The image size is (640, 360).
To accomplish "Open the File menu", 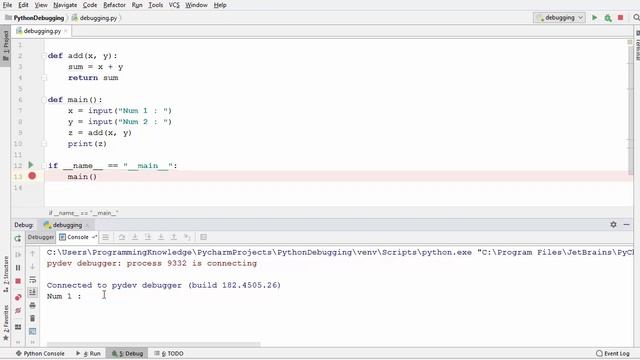I will coord(7,5).
